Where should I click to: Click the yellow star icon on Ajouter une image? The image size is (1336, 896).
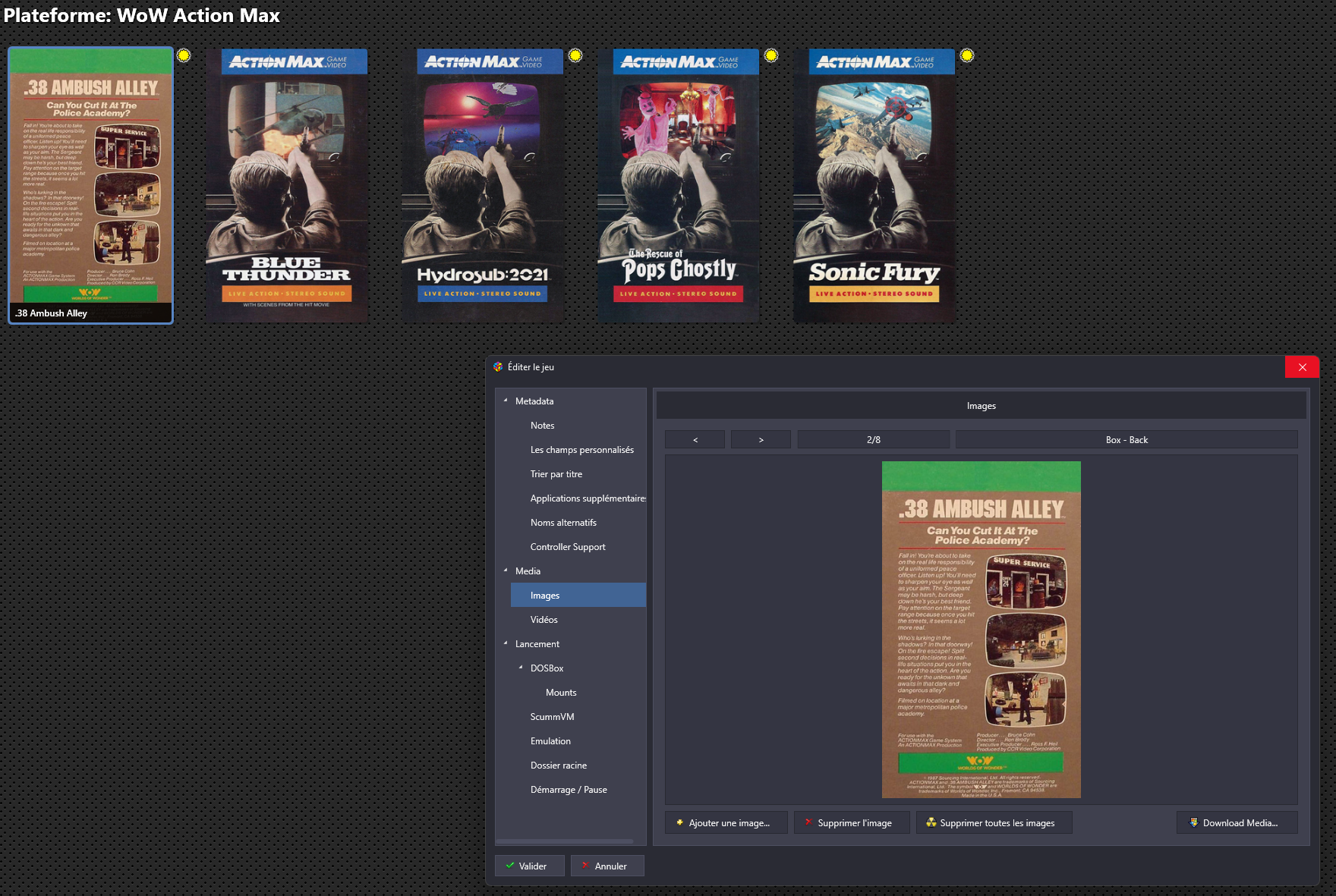point(679,822)
